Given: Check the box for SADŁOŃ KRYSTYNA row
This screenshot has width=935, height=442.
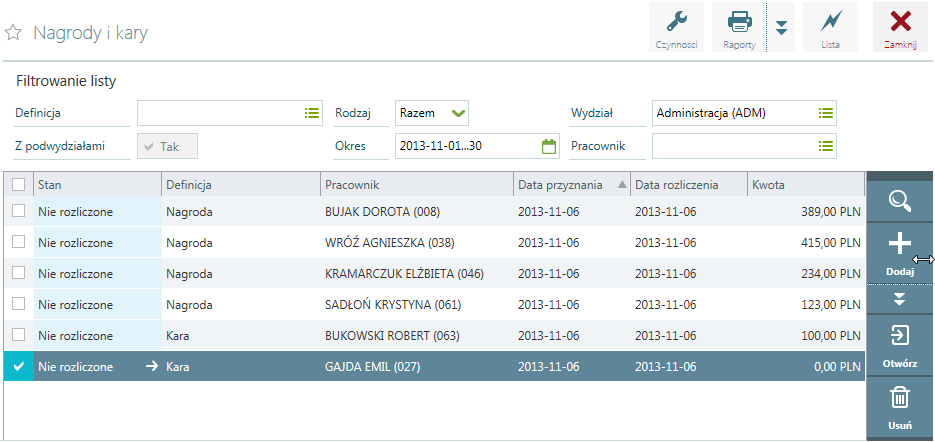Looking at the screenshot, I should click(x=18, y=304).
